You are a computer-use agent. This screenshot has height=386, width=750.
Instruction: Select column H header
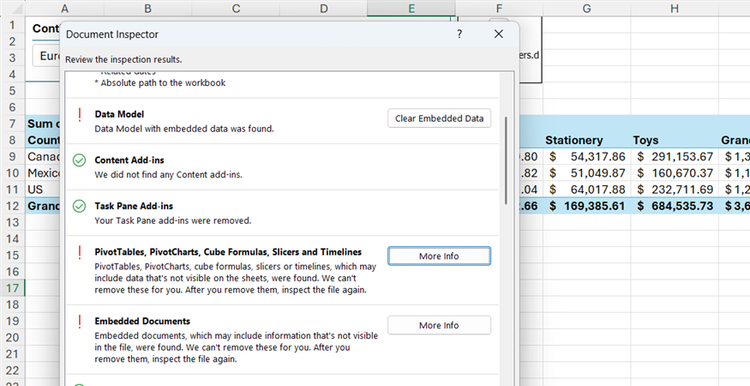[674, 8]
